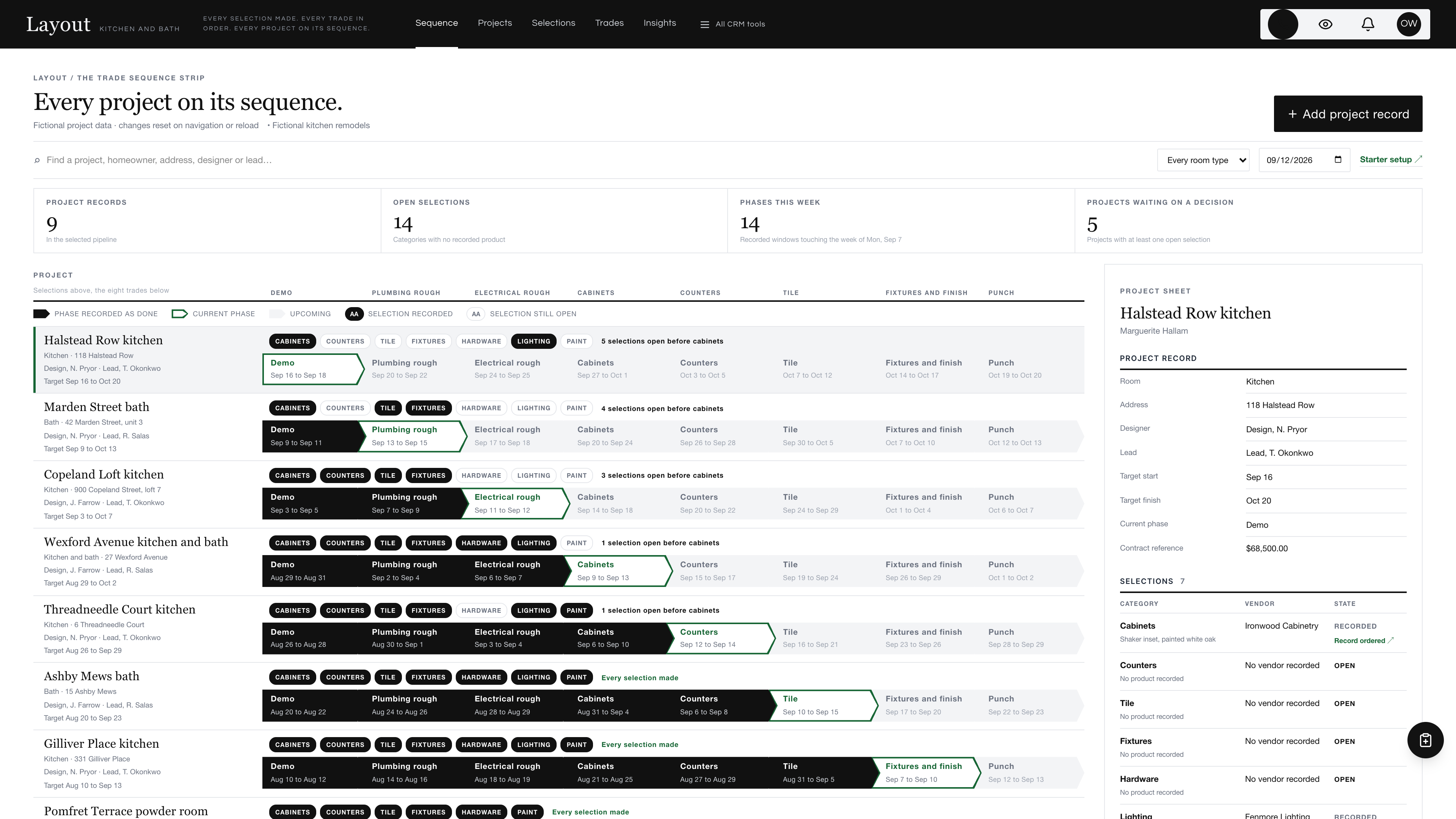Open the 09/12/2026 date picker
Viewport: 1456px width, 819px height.
[x=1304, y=160]
